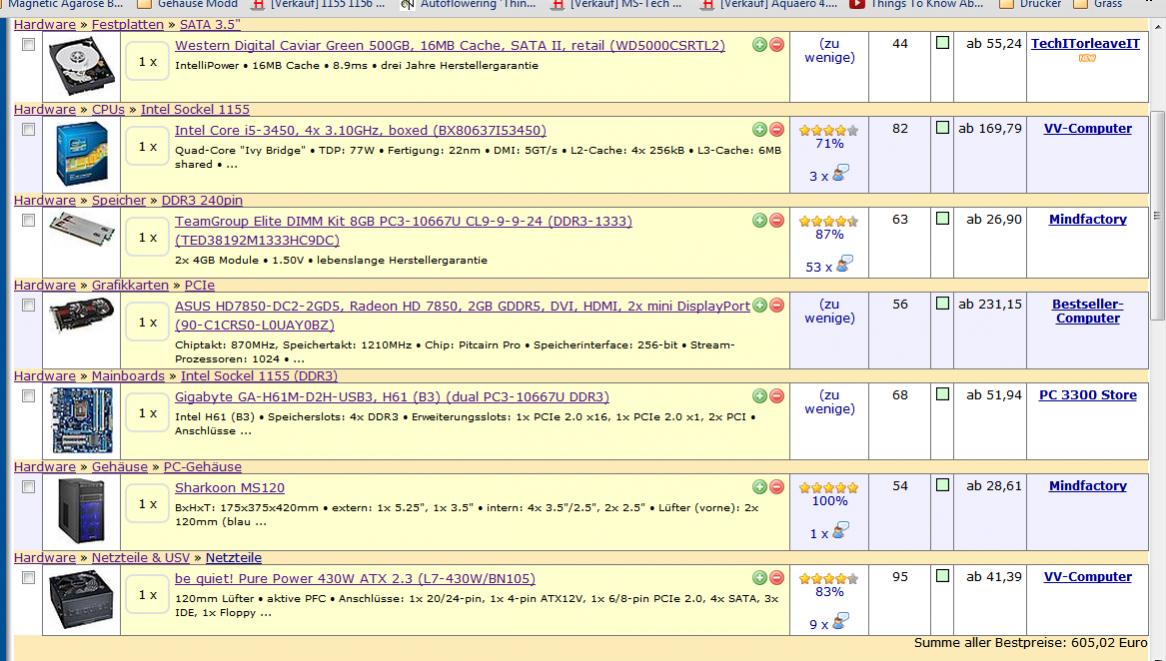This screenshot has width=1166, height=661.
Task: Tick the selection checkbox left of Sharkoon MS120 row
Action: click(x=28, y=486)
